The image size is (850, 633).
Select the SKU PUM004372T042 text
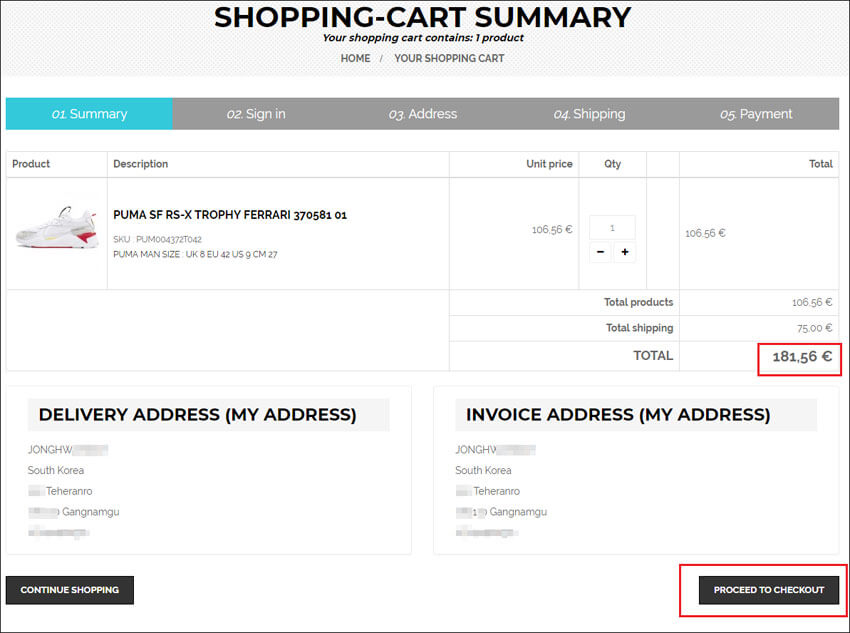pyautogui.click(x=157, y=239)
